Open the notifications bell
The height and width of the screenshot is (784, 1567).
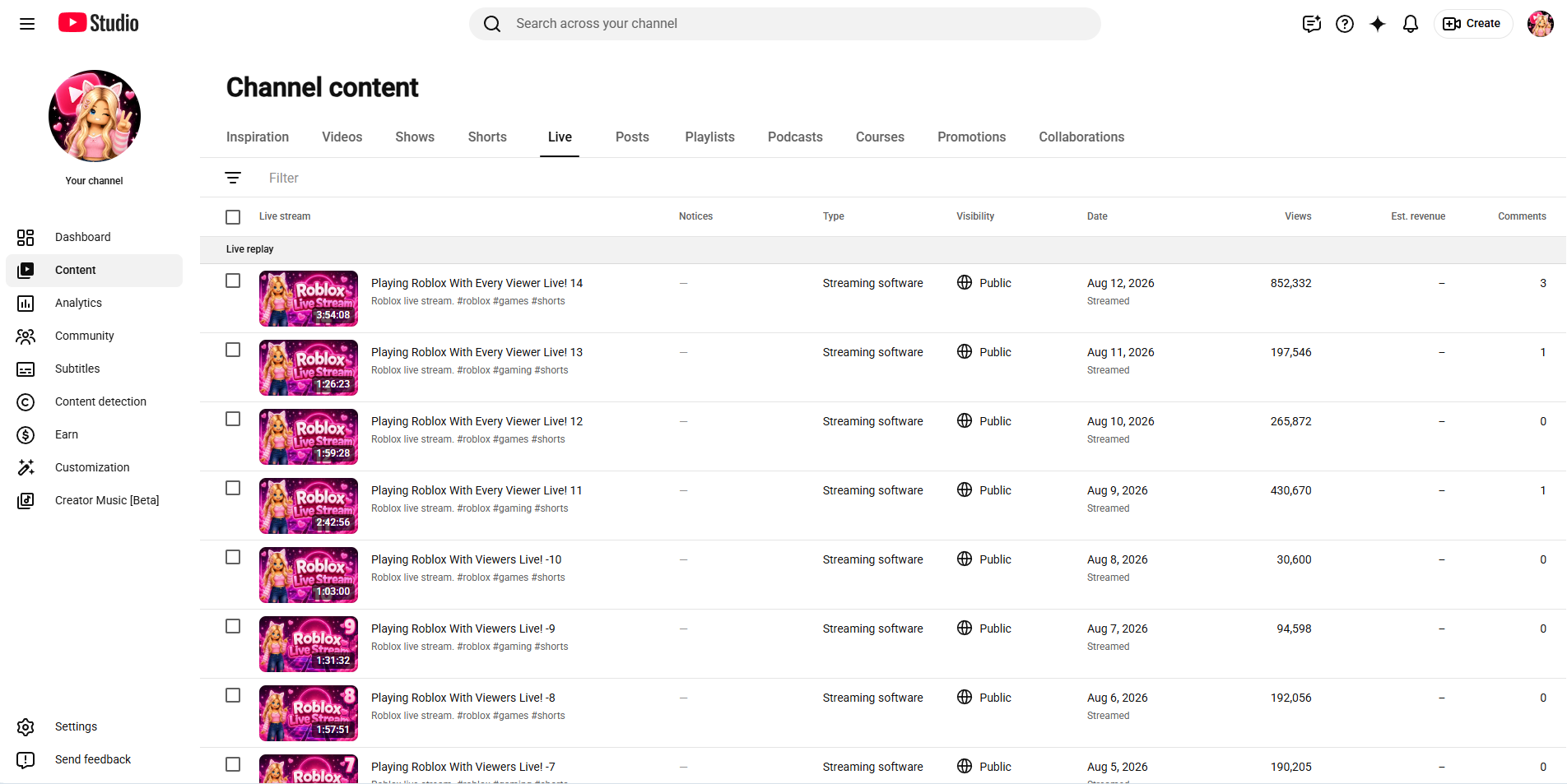click(1411, 24)
